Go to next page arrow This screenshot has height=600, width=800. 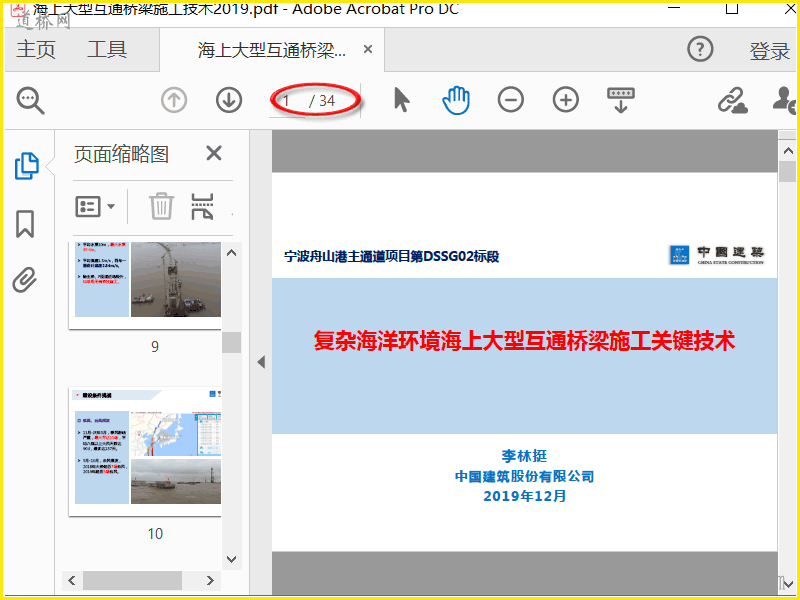point(229,100)
